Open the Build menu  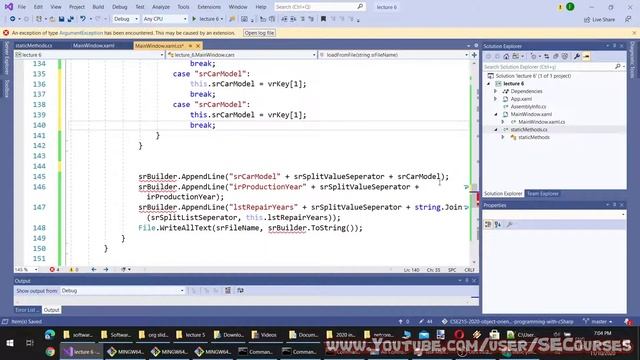[98, 7]
